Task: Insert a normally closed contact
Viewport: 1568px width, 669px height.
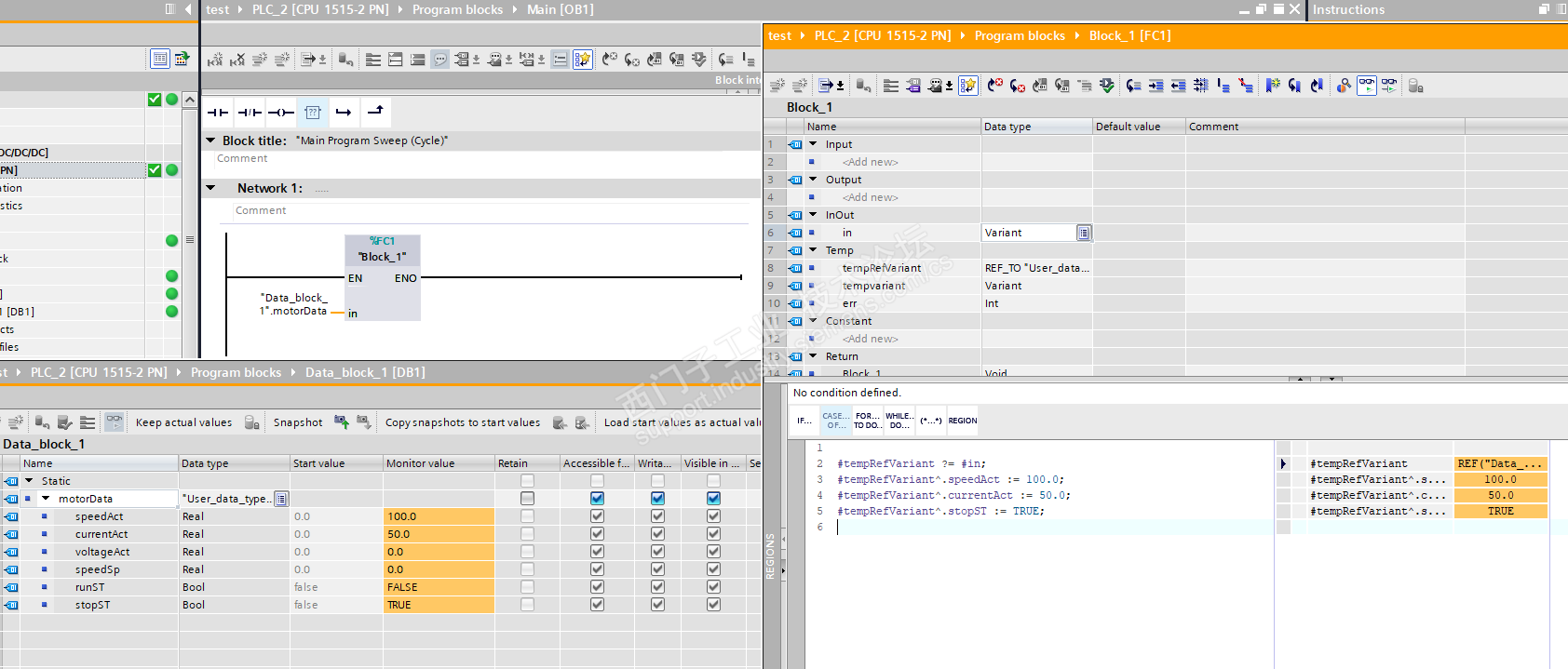Action: [x=250, y=113]
